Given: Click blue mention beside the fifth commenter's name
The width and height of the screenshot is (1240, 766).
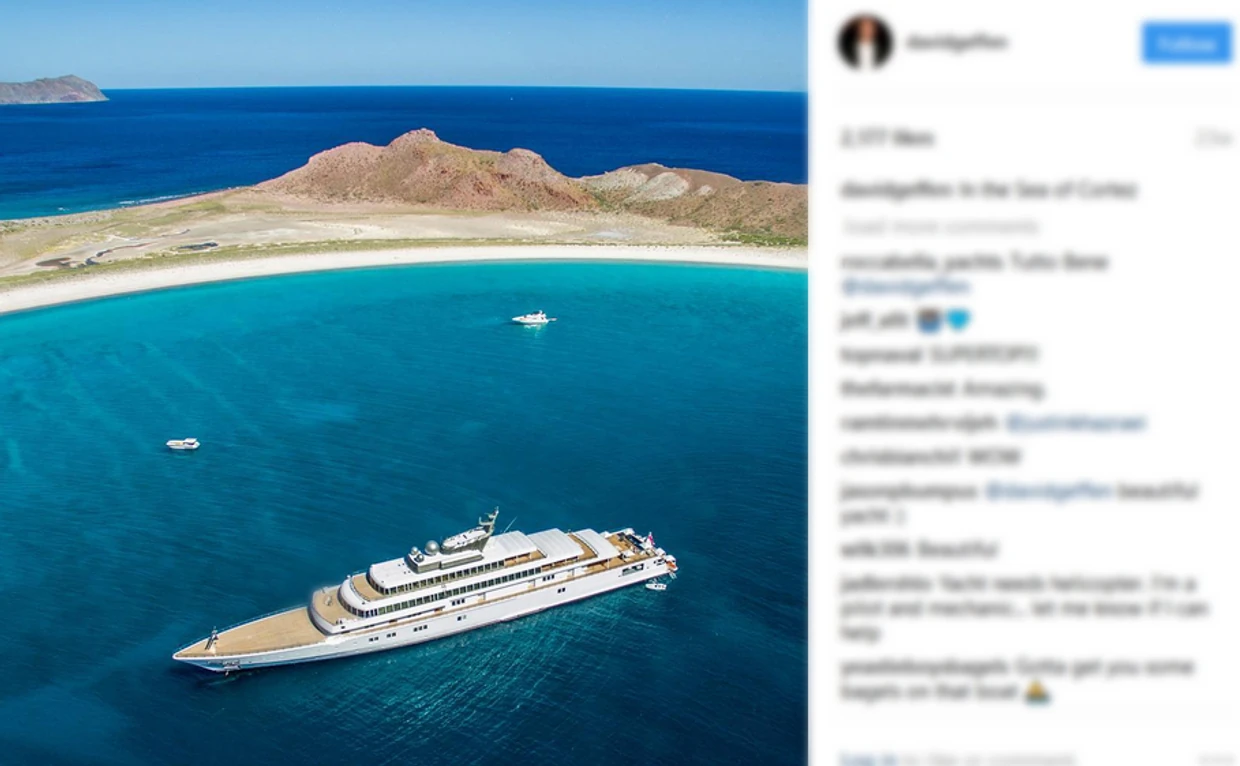Looking at the screenshot, I should (1076, 423).
